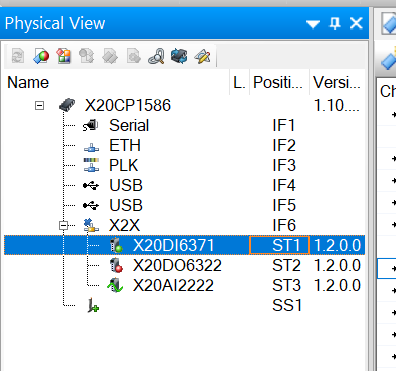Click the blue arrows hardware update icon
396x371 pixels.
pyautogui.click(x=179, y=56)
